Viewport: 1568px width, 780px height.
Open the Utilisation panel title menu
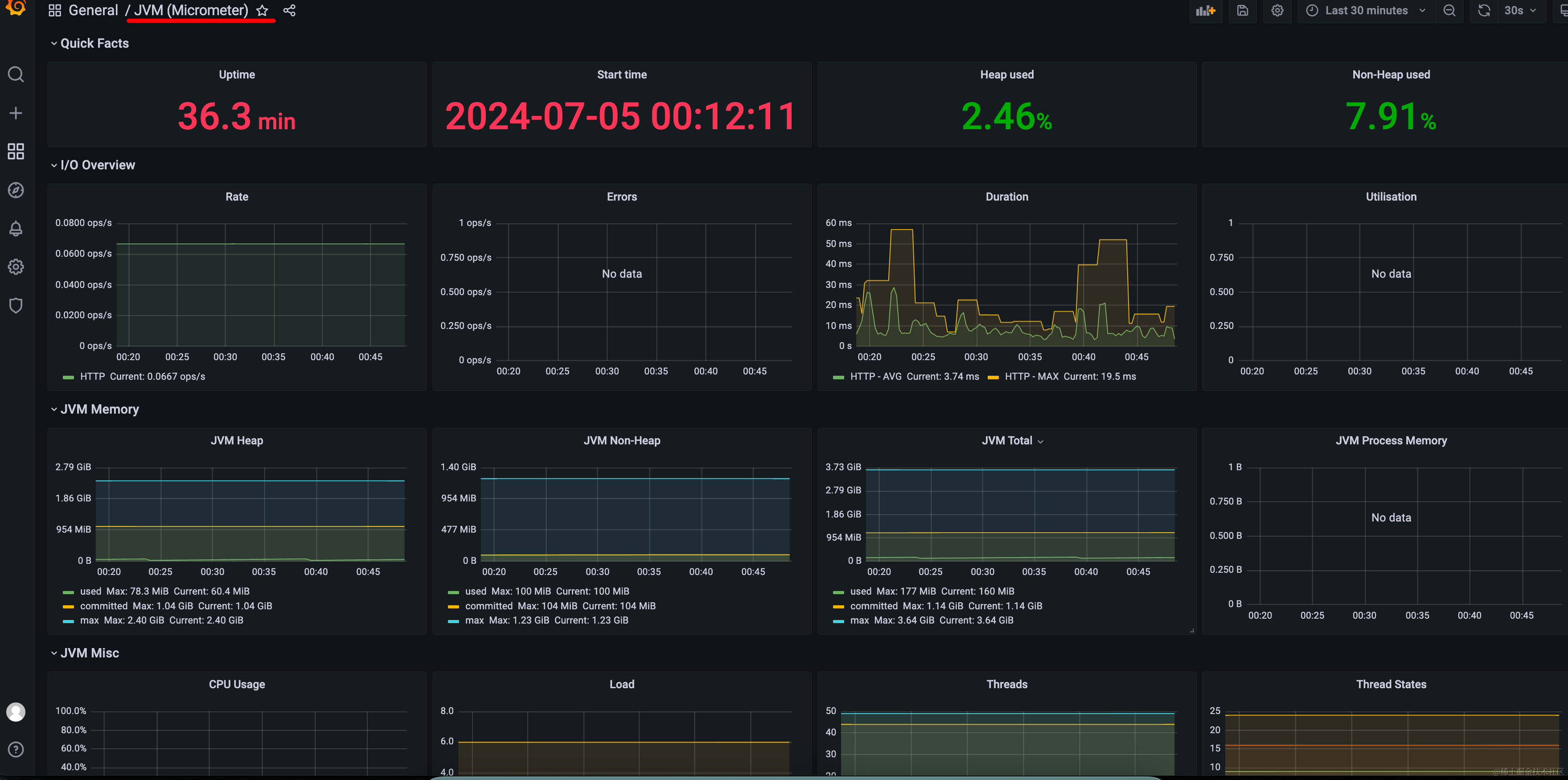1391,197
